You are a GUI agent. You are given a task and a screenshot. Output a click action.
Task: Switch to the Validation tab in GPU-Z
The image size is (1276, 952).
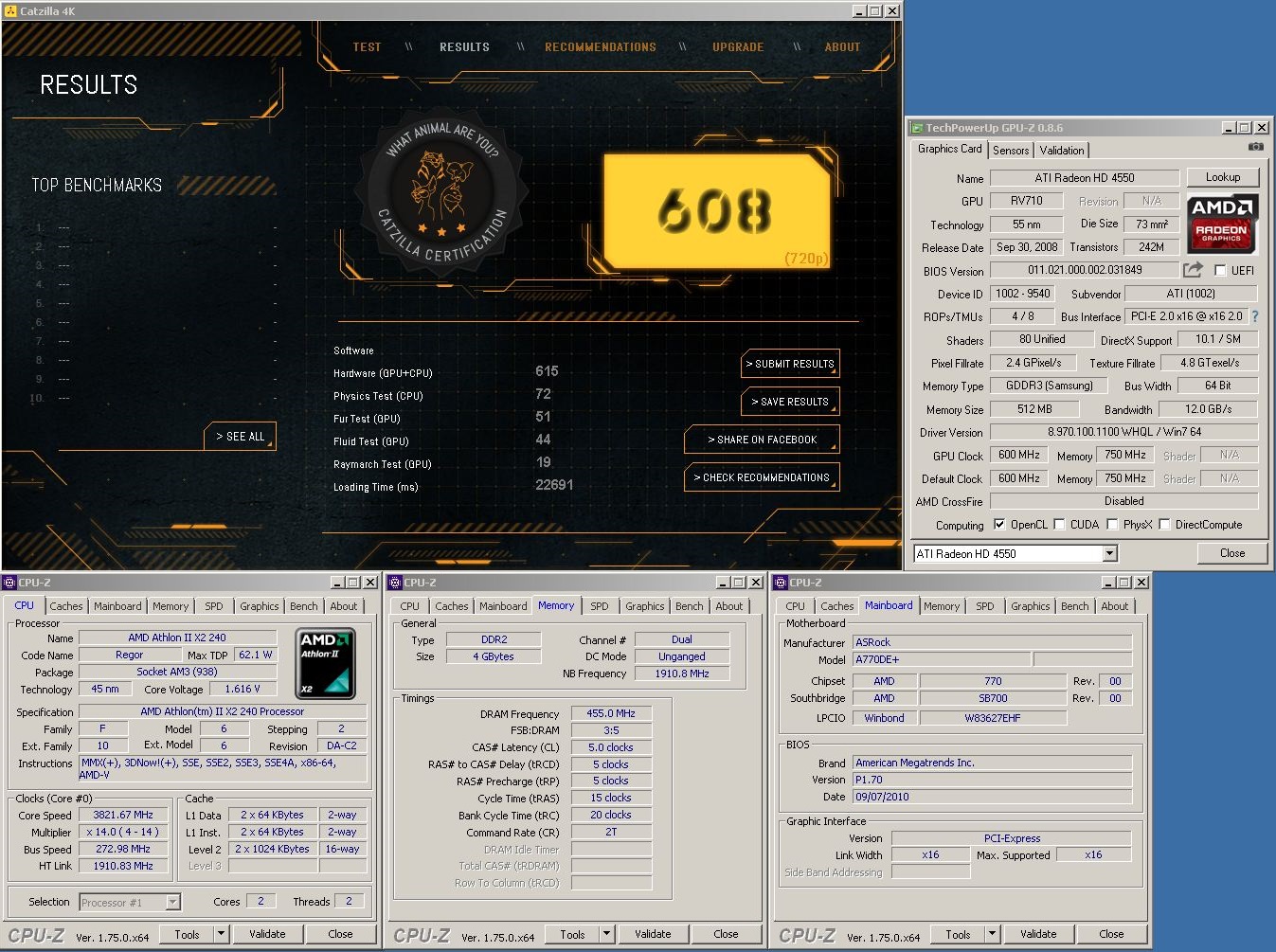tap(1062, 151)
